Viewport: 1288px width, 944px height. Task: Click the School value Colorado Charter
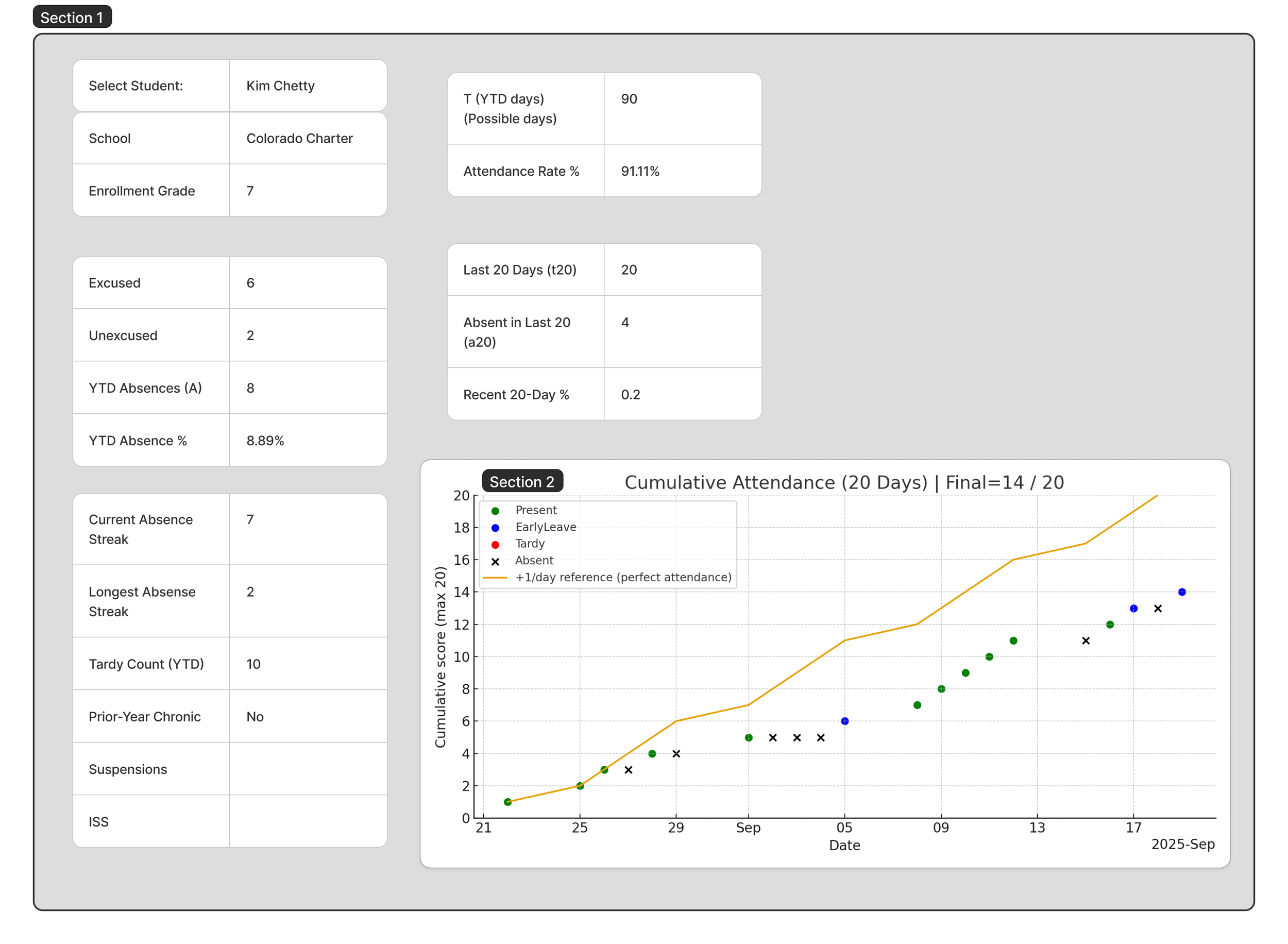(299, 138)
